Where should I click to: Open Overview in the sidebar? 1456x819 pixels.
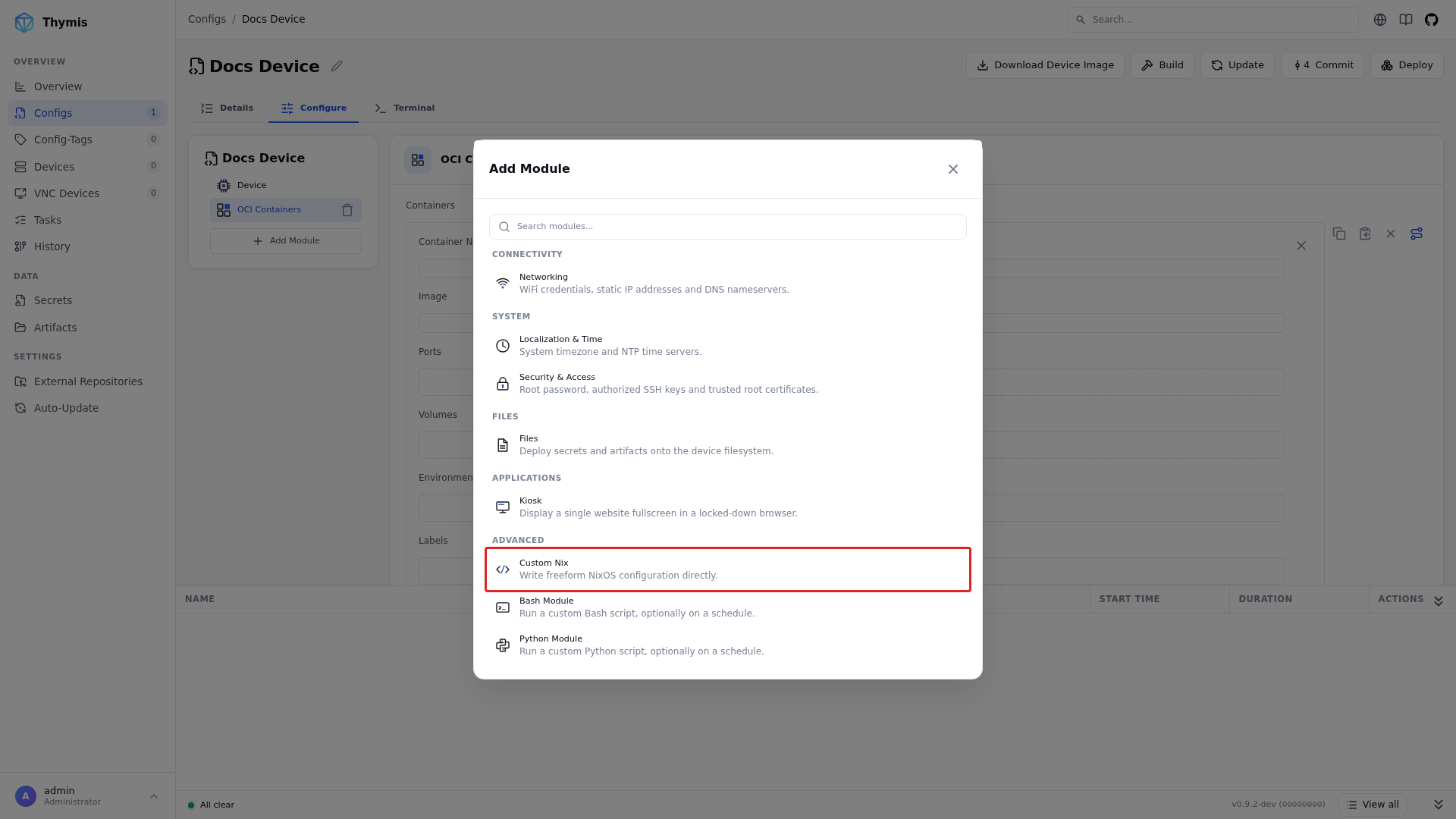tap(87, 86)
